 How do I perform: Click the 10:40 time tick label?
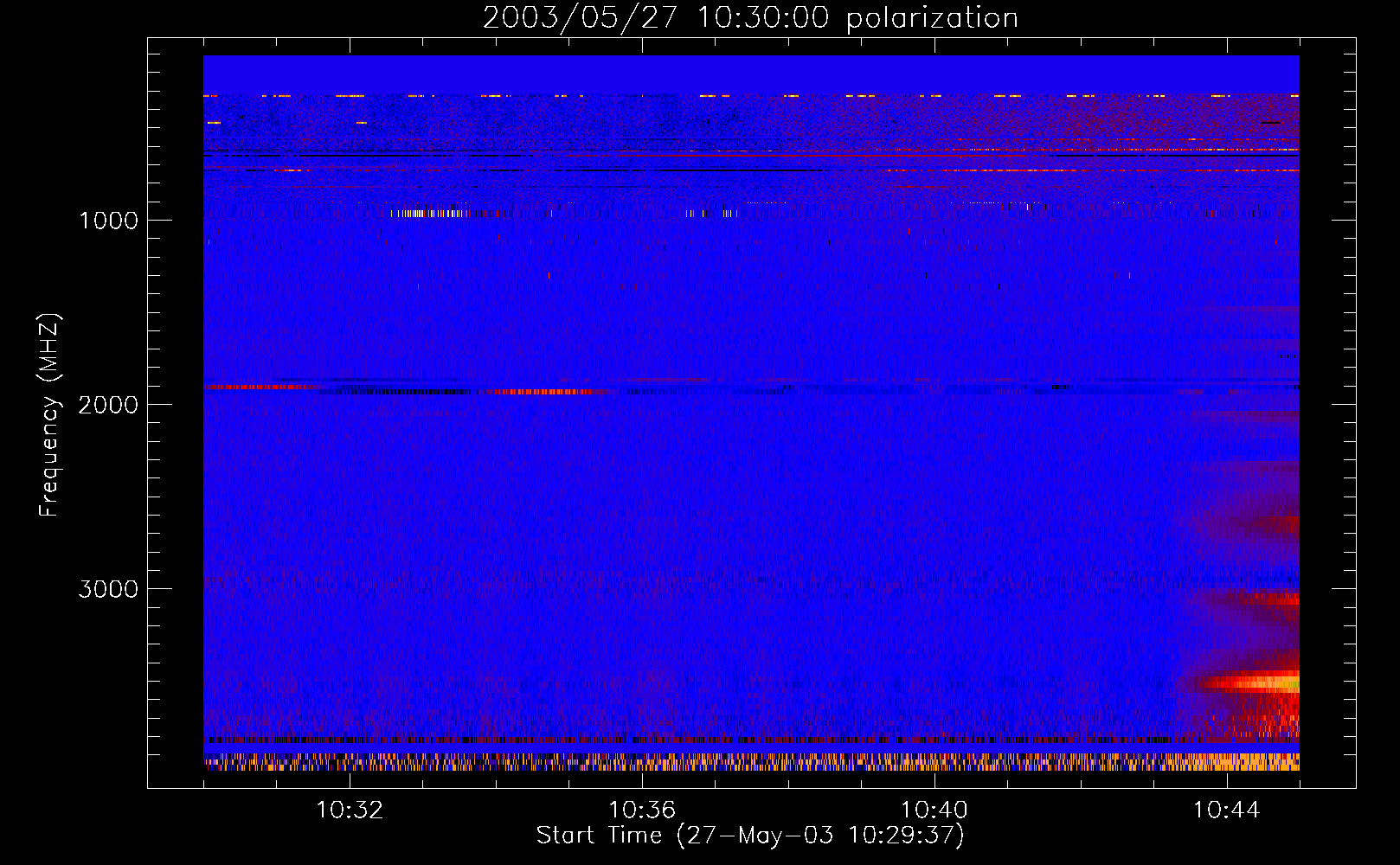(x=934, y=811)
